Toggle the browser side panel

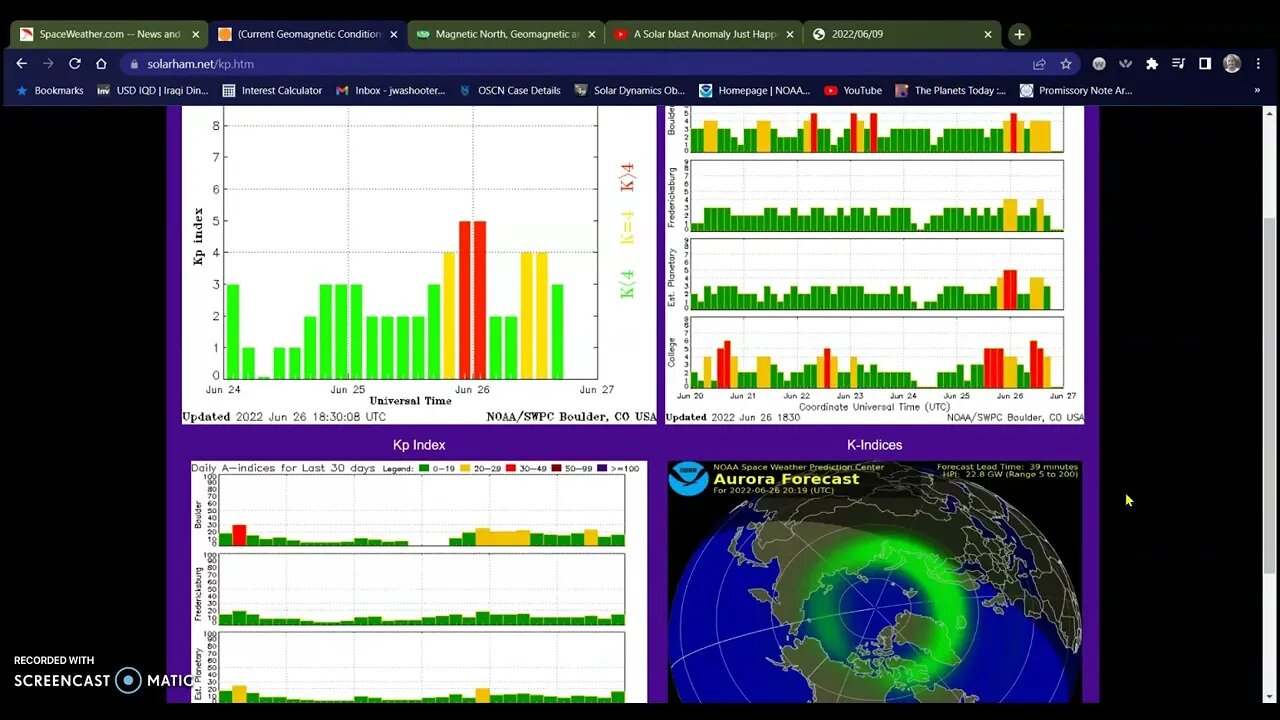(1205, 63)
